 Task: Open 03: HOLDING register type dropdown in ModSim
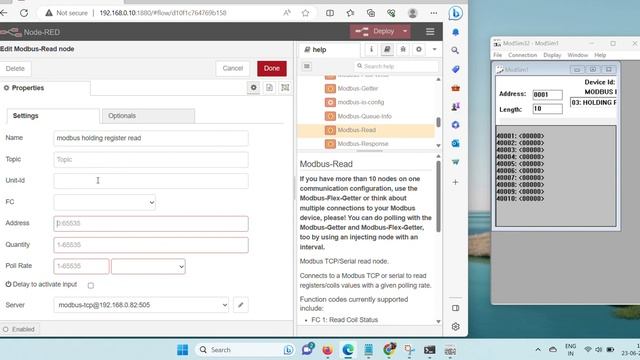point(593,103)
